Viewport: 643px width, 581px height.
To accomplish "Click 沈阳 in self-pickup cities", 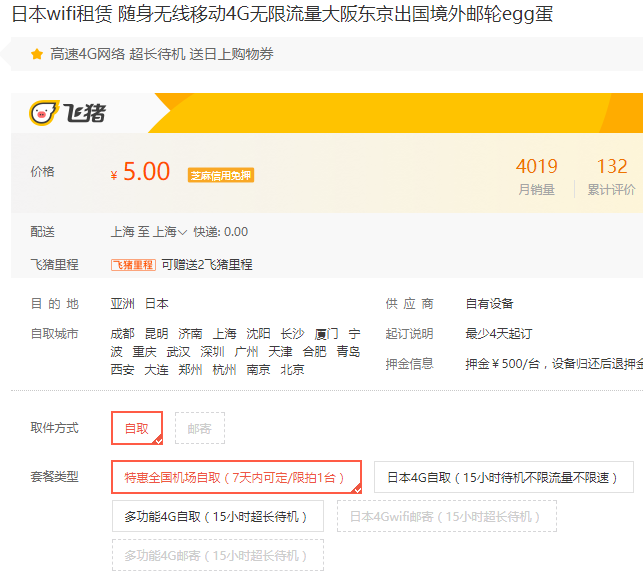I will [x=258, y=334].
